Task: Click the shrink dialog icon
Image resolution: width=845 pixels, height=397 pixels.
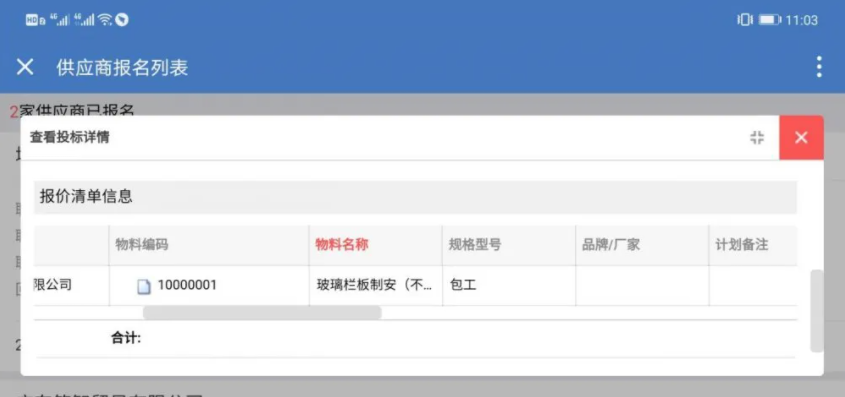Action: (757, 137)
